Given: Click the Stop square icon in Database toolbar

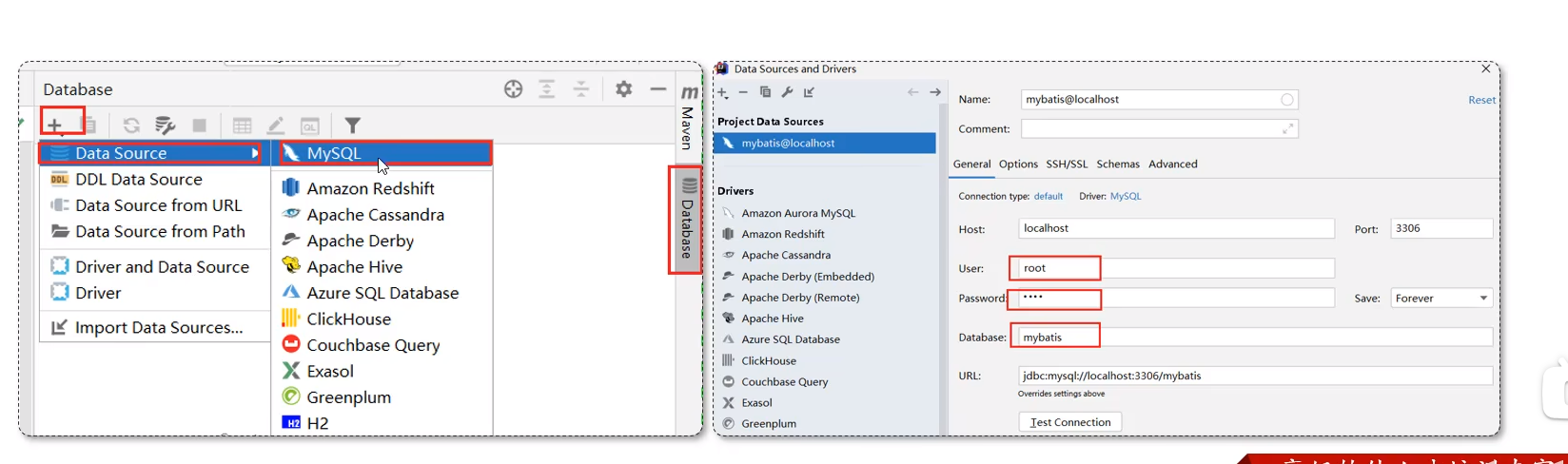Looking at the screenshot, I should coord(199,126).
